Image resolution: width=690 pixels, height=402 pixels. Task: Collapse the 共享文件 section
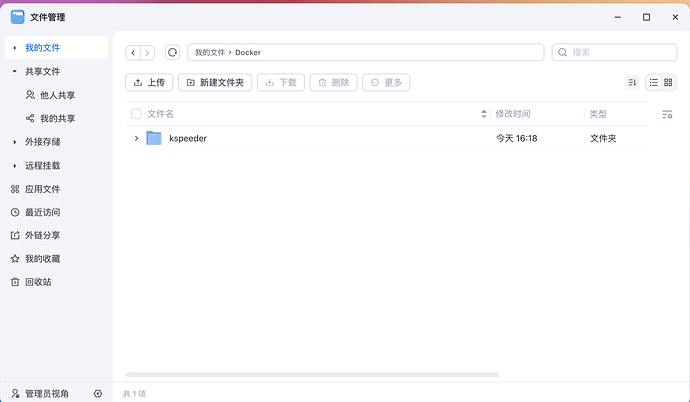coord(14,72)
